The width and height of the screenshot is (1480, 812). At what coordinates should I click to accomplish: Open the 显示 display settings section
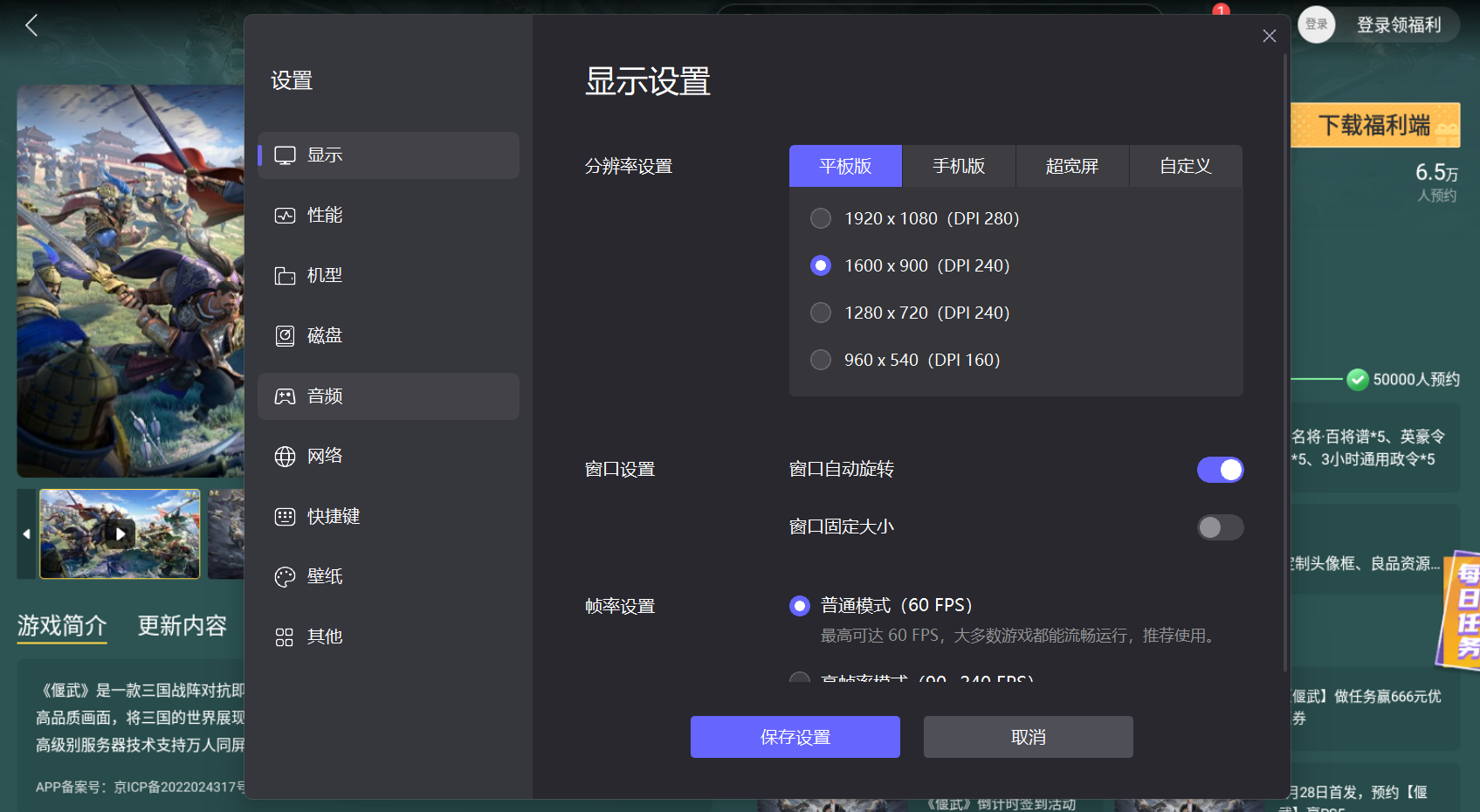pos(389,155)
